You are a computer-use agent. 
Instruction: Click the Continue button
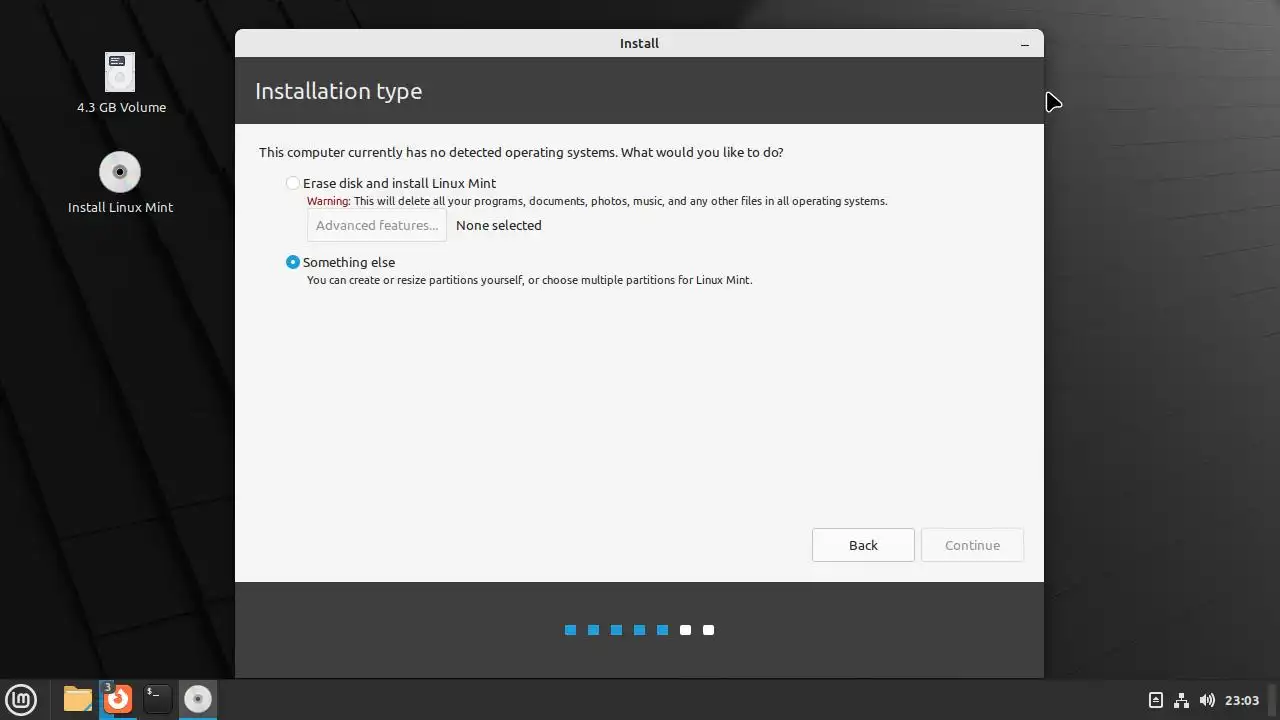tap(972, 545)
